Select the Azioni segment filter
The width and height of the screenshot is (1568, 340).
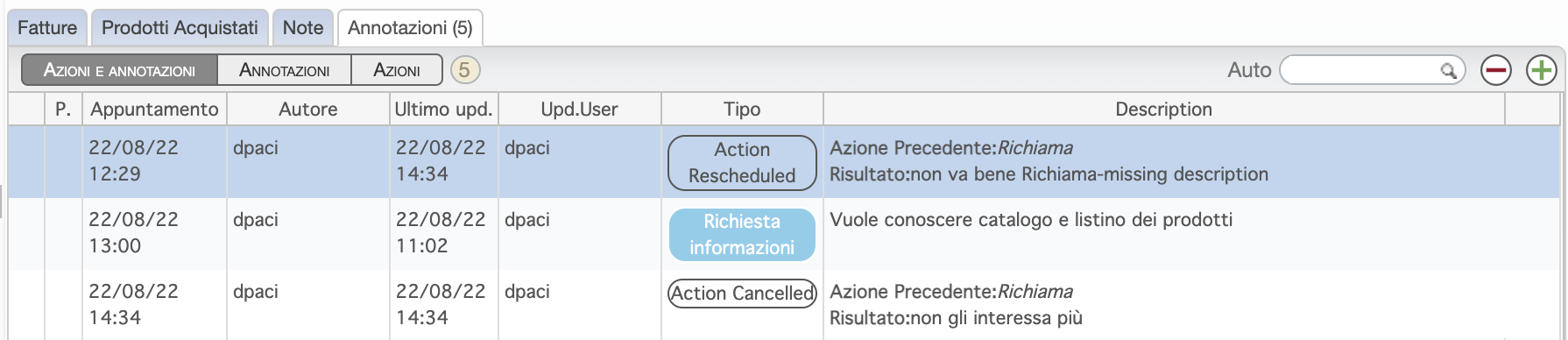click(x=397, y=70)
